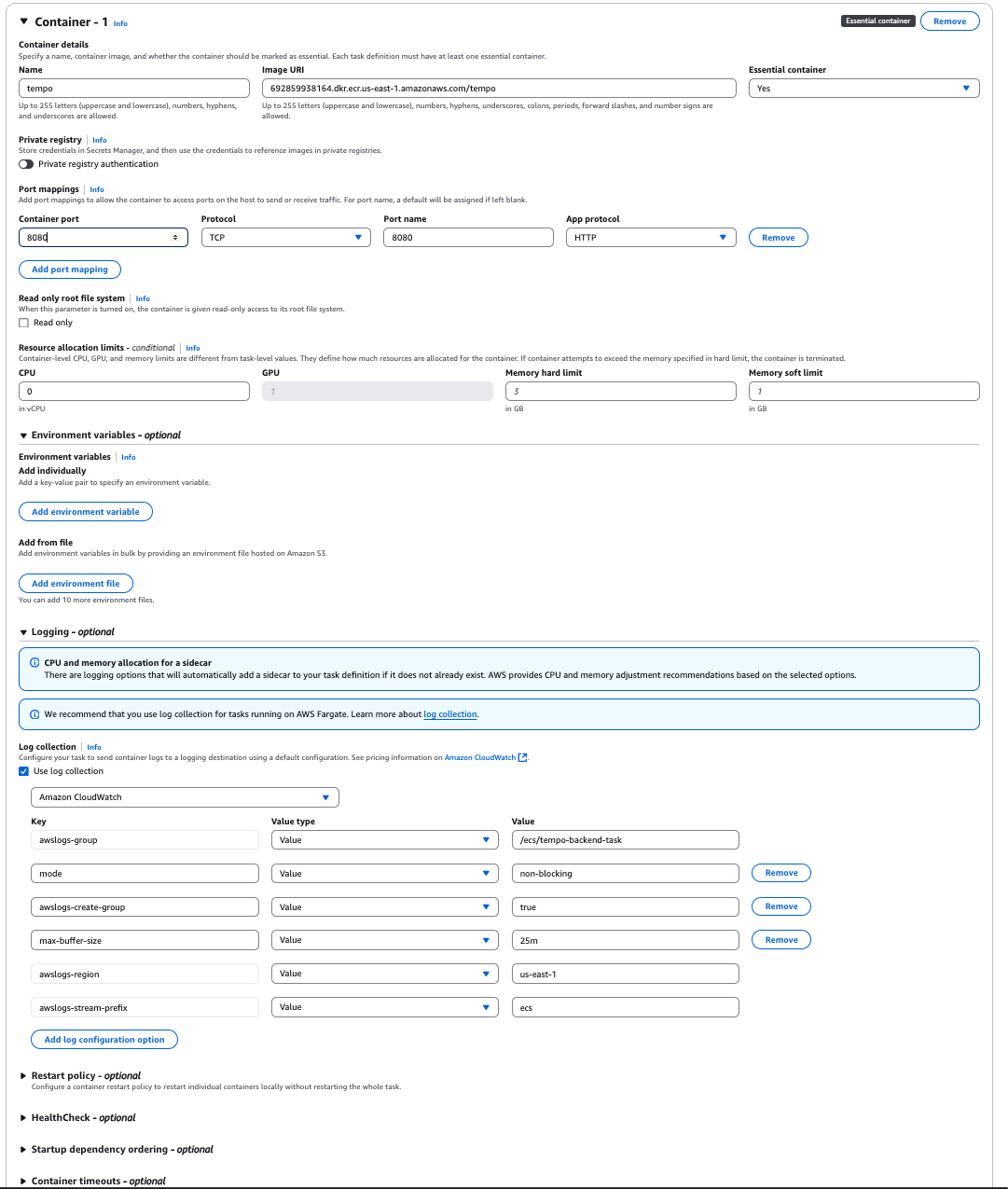This screenshot has height=1189, width=1008.
Task: Click the us-east-1 value field
Action: click(x=626, y=975)
